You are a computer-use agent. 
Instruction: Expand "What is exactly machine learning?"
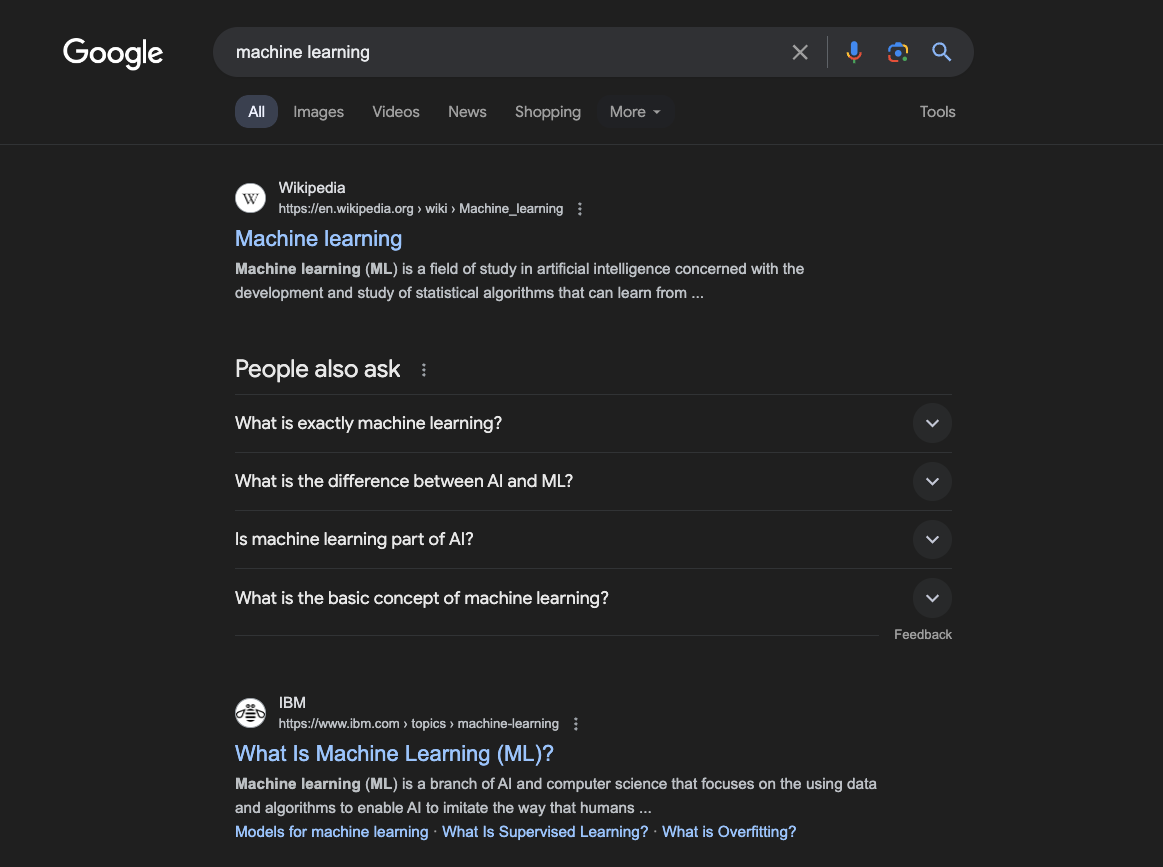point(593,423)
